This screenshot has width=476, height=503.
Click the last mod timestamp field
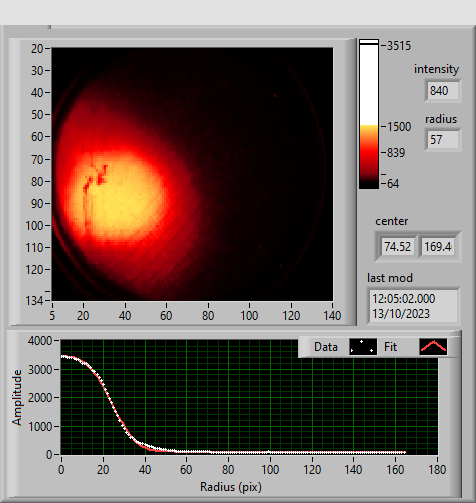click(x=413, y=306)
